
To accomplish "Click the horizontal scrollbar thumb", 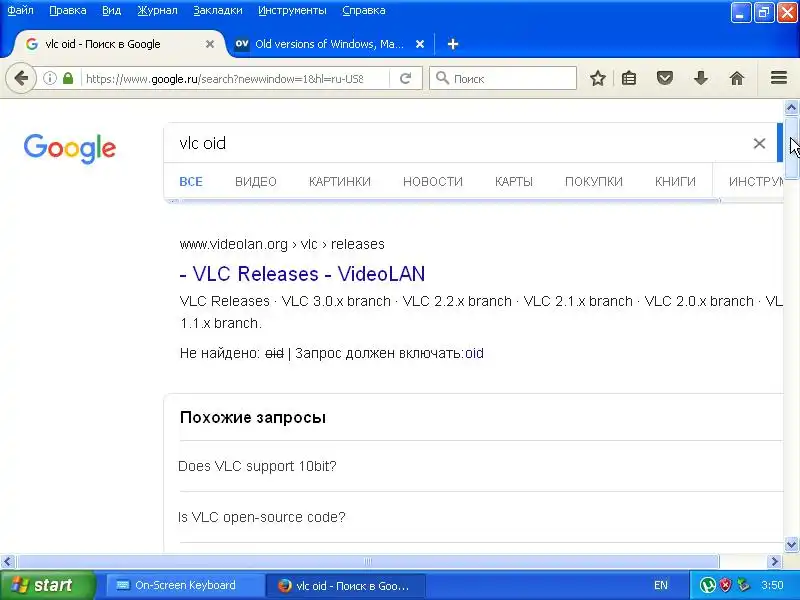I will (x=367, y=562).
